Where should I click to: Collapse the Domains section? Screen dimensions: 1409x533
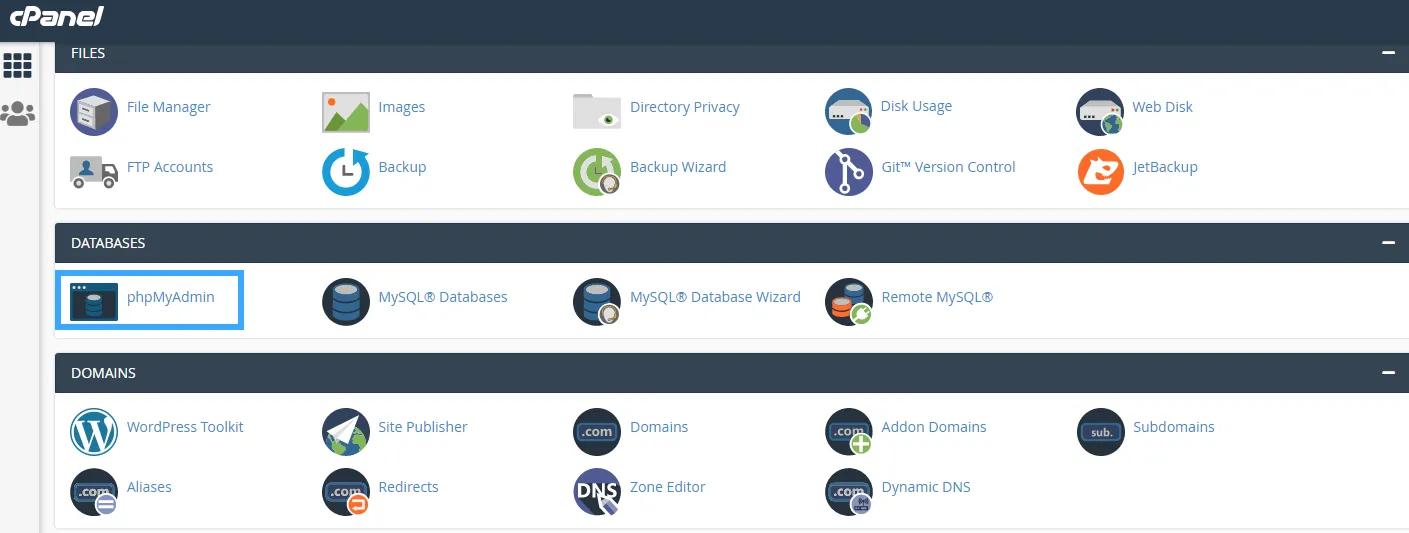click(1387, 373)
